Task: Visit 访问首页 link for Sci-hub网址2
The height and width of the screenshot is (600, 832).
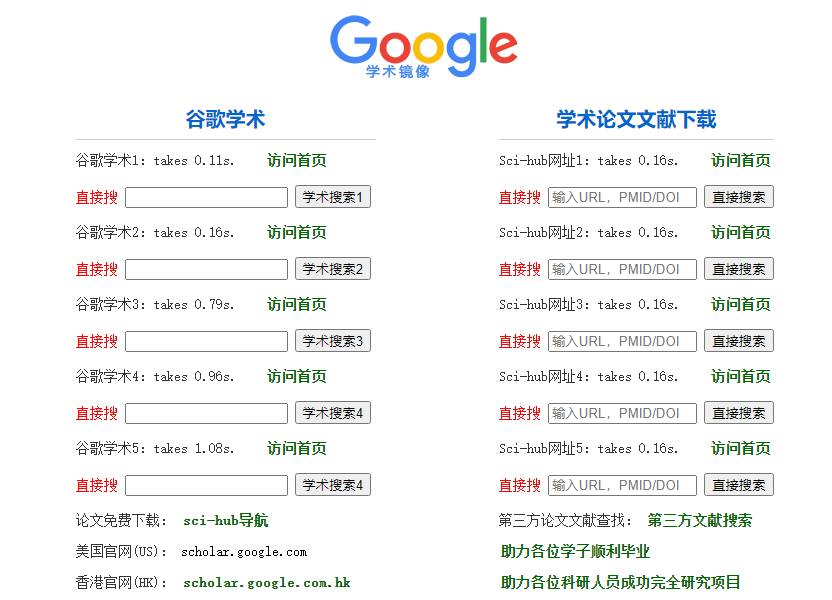Action: [x=741, y=232]
